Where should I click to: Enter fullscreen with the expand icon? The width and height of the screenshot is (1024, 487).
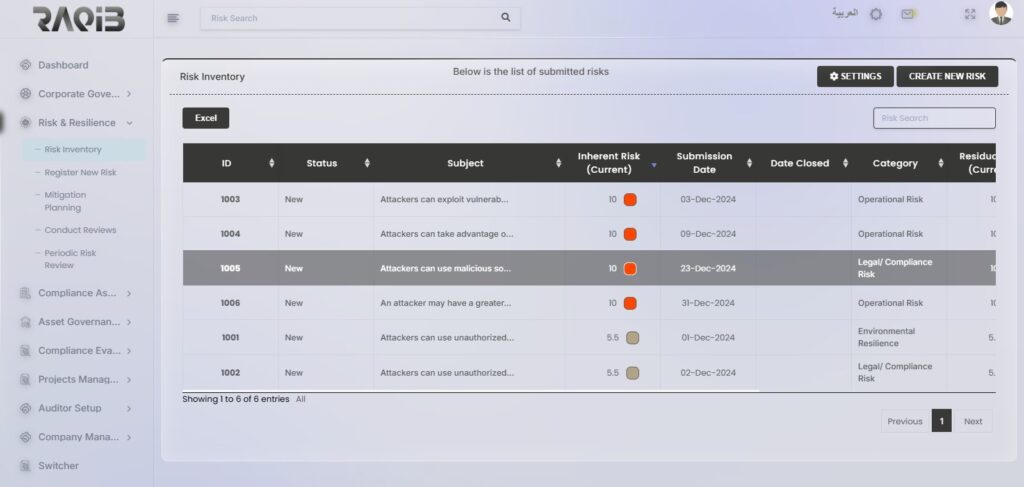point(969,14)
